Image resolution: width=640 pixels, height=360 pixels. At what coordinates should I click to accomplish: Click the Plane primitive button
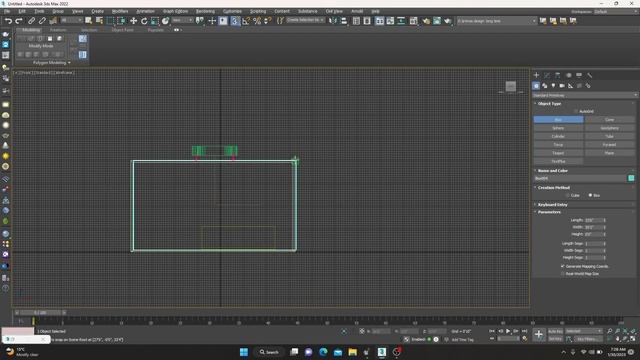pyautogui.click(x=609, y=153)
